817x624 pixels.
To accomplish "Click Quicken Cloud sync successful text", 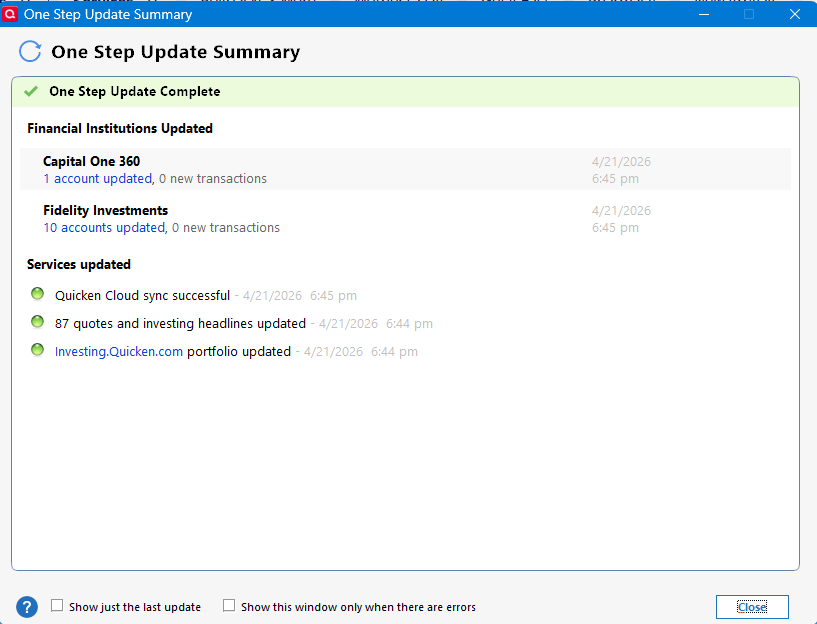I will tap(142, 296).
